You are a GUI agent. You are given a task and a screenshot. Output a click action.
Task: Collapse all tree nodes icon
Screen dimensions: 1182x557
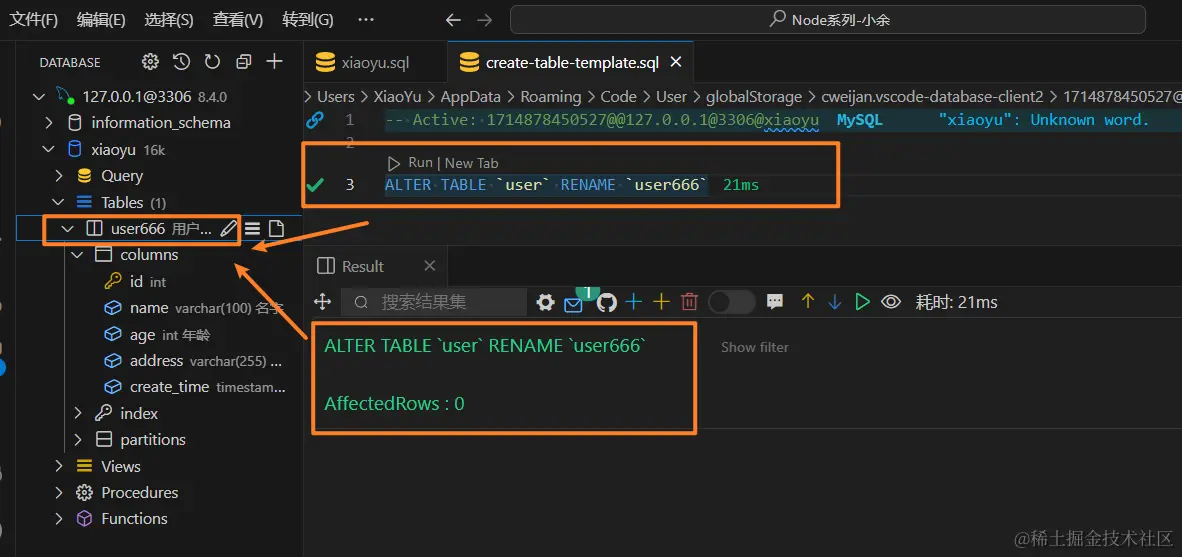click(x=243, y=62)
